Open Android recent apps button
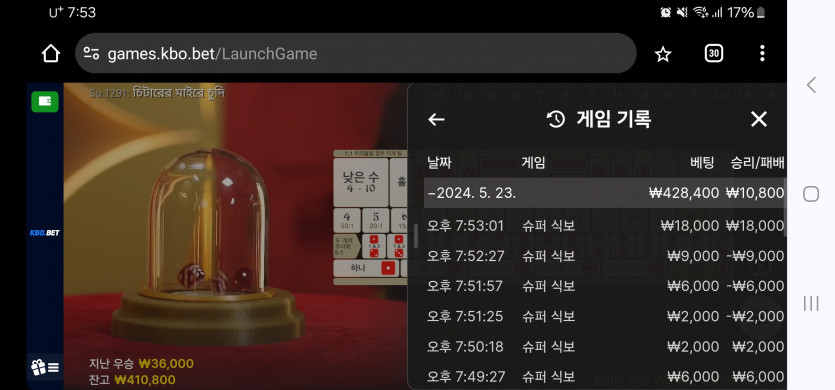Viewport: 835px width, 390px height. tap(811, 304)
